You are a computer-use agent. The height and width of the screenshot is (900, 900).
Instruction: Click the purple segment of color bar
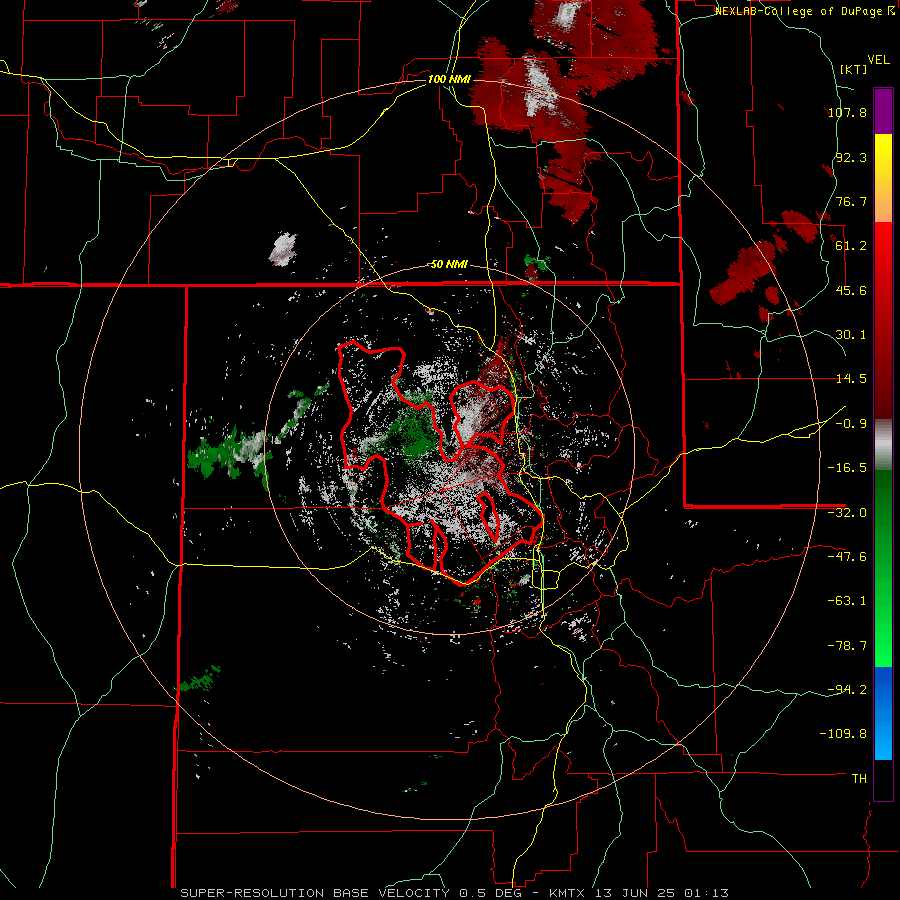883,111
